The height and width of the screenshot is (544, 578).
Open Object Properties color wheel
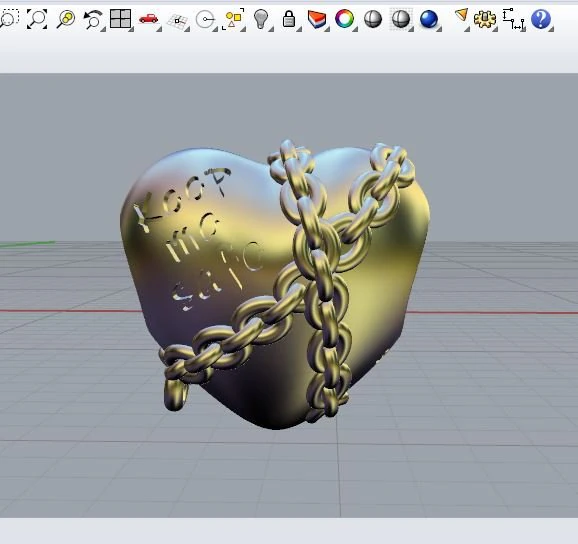pos(345,19)
